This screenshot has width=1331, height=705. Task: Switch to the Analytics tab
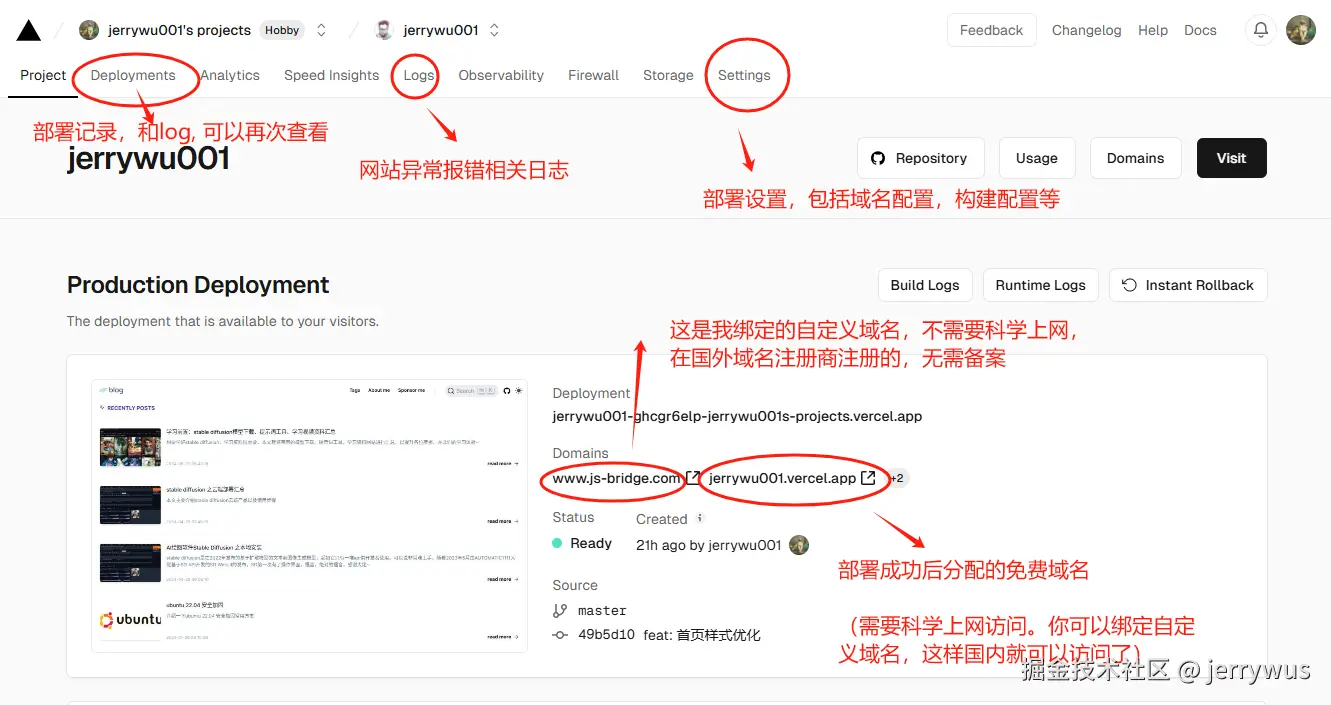[230, 75]
